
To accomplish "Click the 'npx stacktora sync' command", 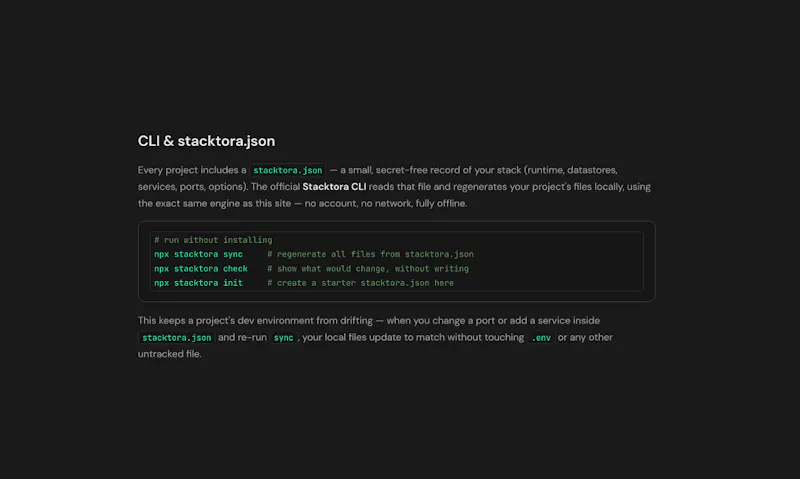I will point(198,254).
